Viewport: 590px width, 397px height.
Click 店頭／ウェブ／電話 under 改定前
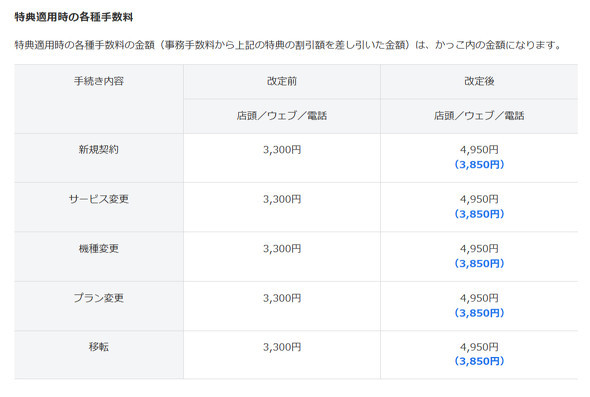click(282, 116)
